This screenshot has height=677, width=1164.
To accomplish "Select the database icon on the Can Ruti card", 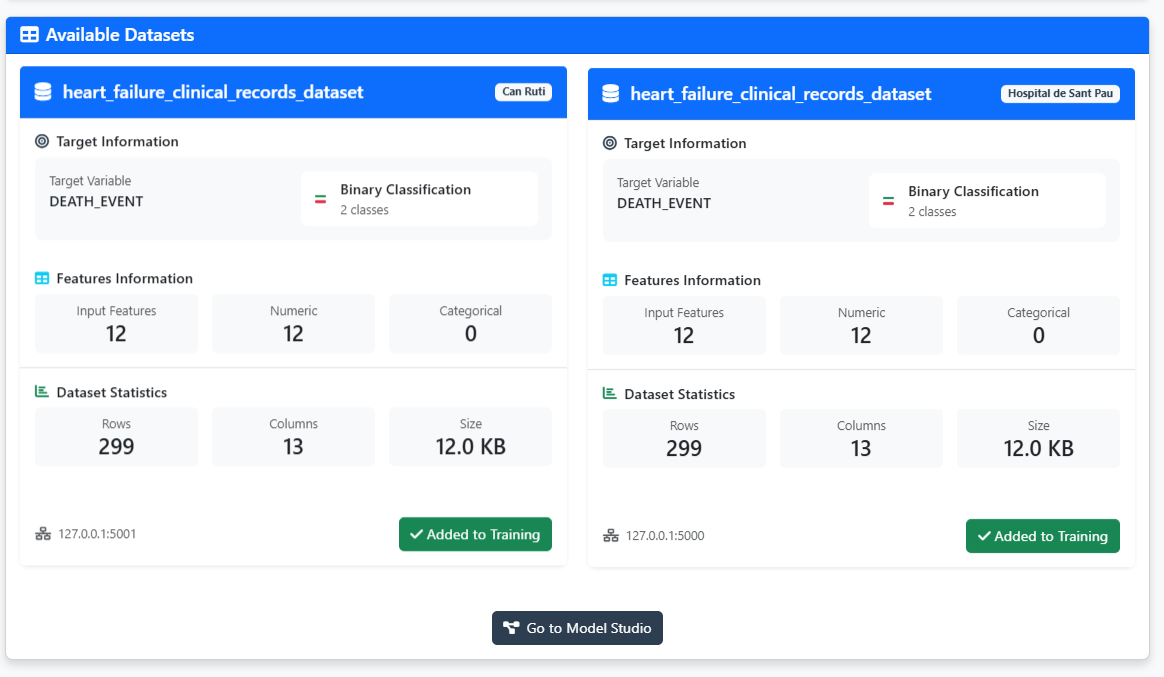I will pos(42,91).
